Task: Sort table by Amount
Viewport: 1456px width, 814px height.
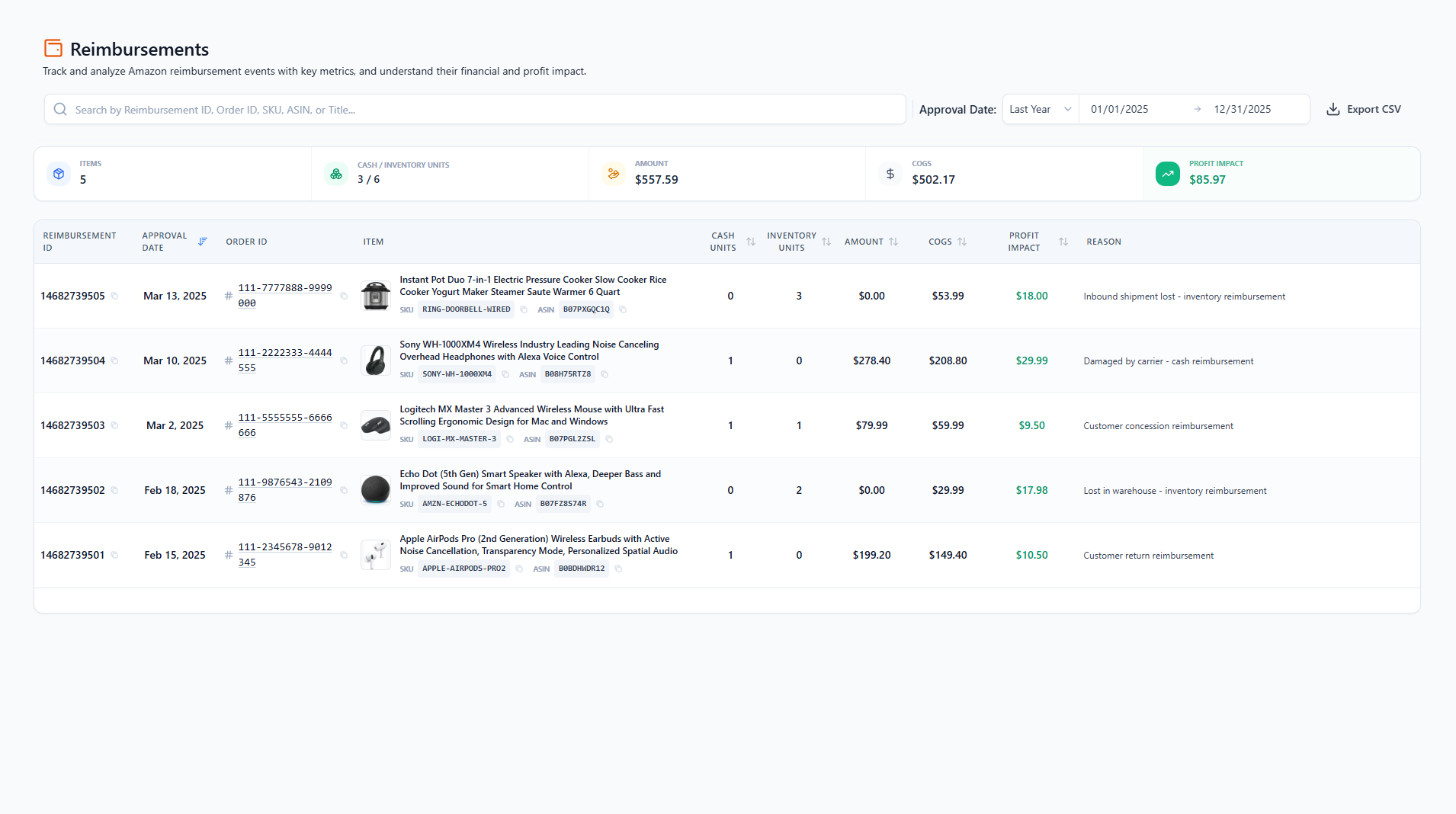Action: point(893,242)
